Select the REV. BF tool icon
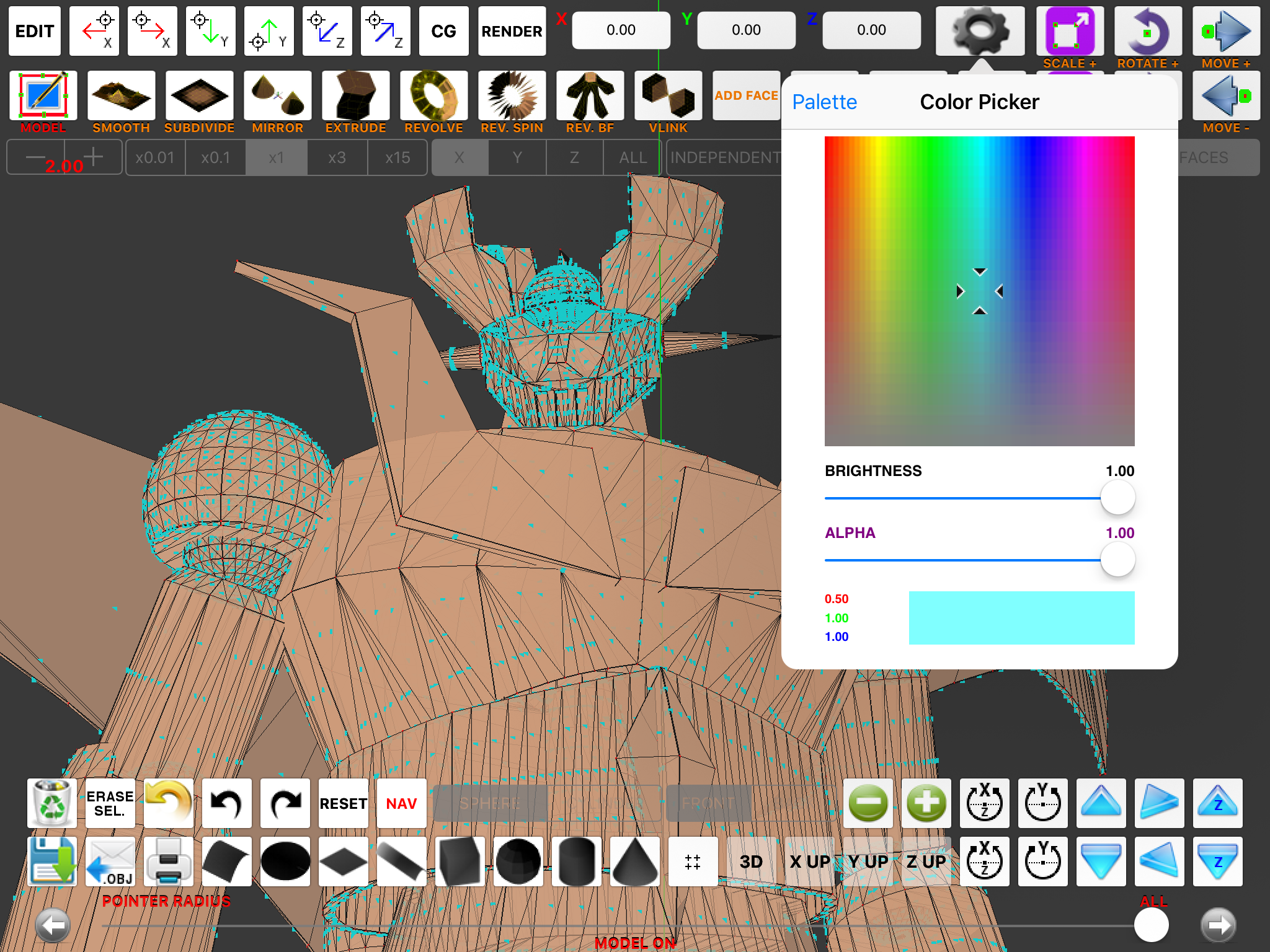The image size is (1270, 952). (590, 95)
